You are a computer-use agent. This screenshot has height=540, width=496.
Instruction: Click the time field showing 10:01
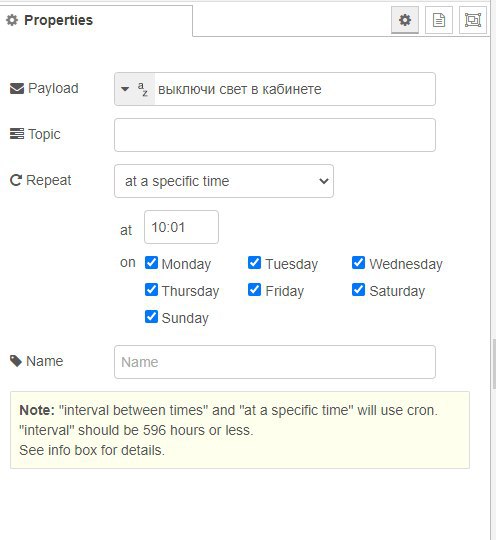(x=181, y=227)
